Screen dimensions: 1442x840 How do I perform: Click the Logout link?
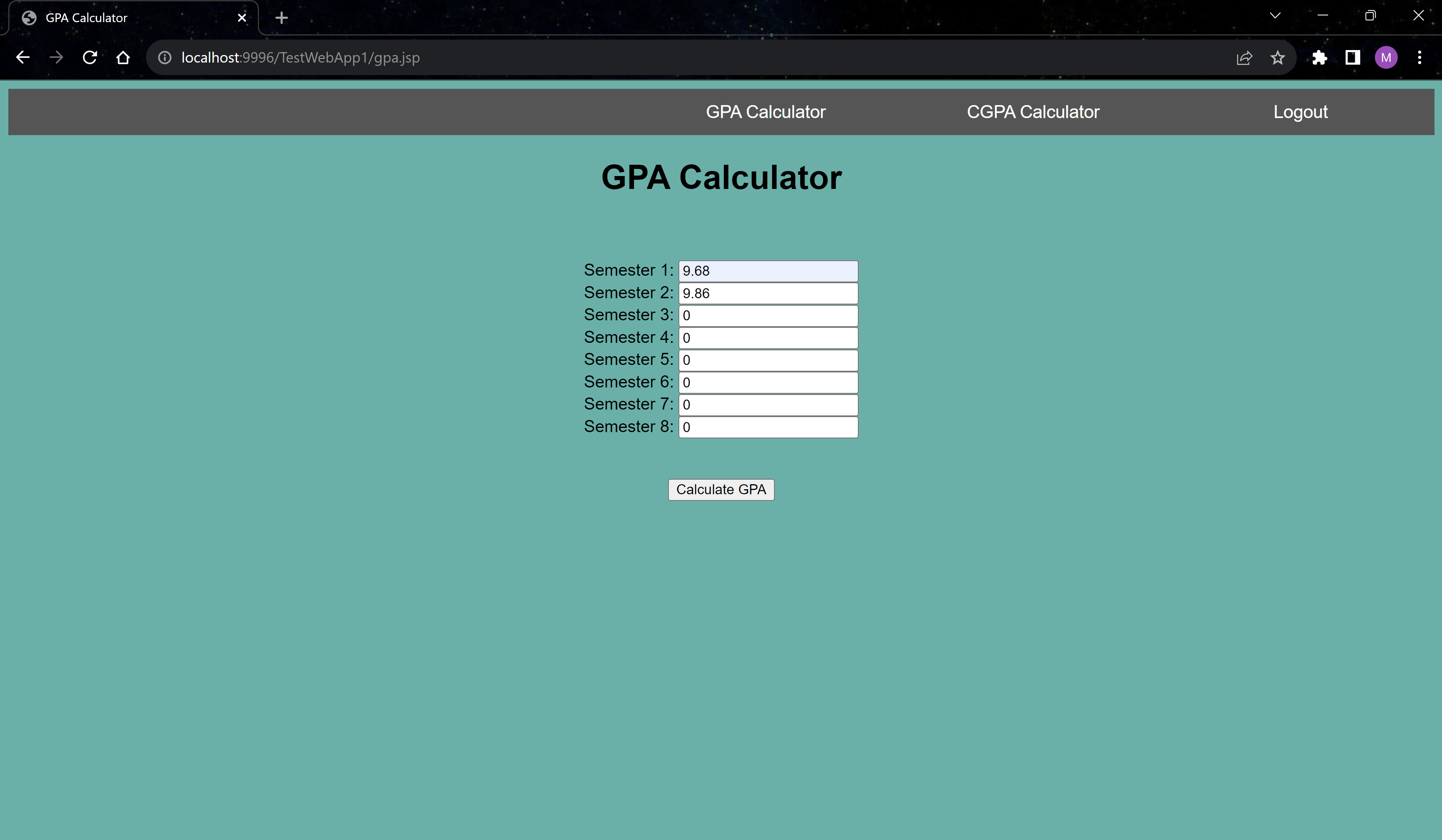click(x=1300, y=111)
